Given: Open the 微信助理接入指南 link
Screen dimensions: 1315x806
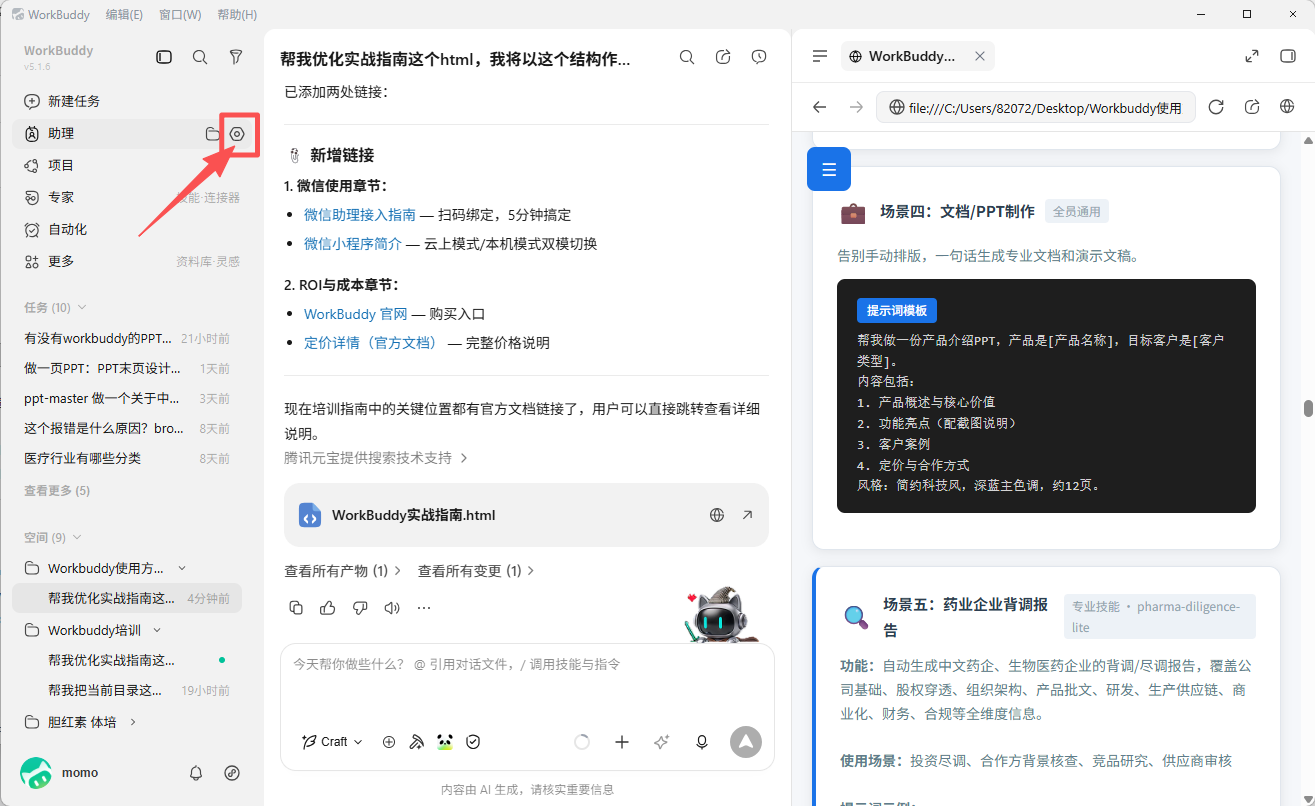Looking at the screenshot, I should (360, 214).
